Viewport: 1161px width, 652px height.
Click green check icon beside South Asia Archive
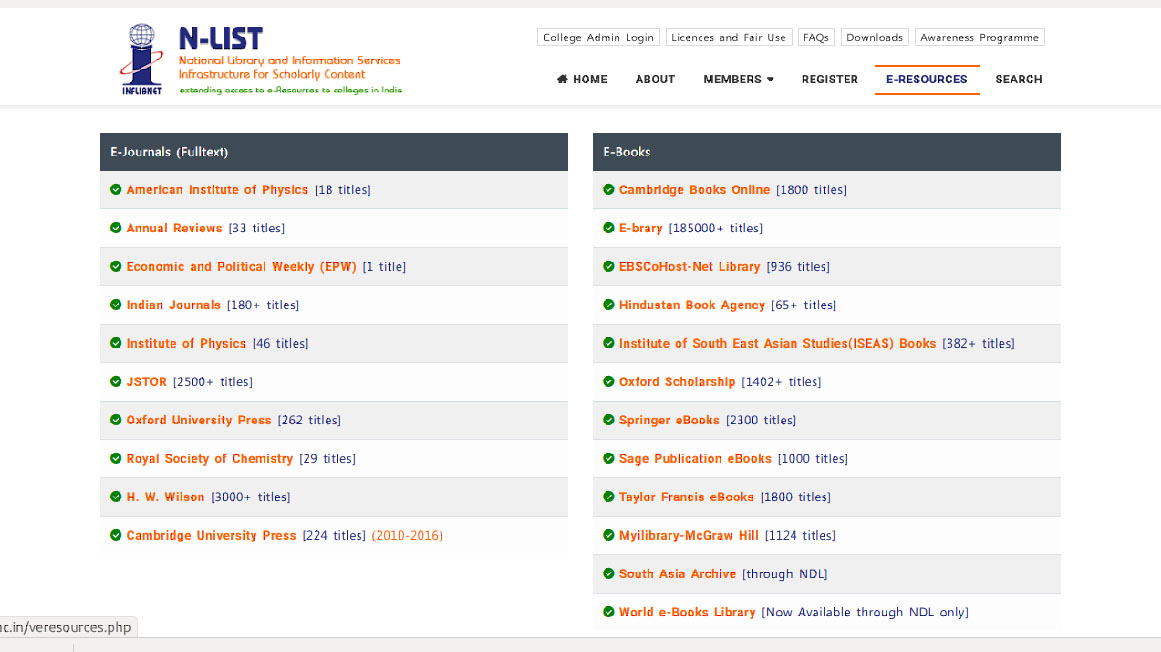pos(609,574)
